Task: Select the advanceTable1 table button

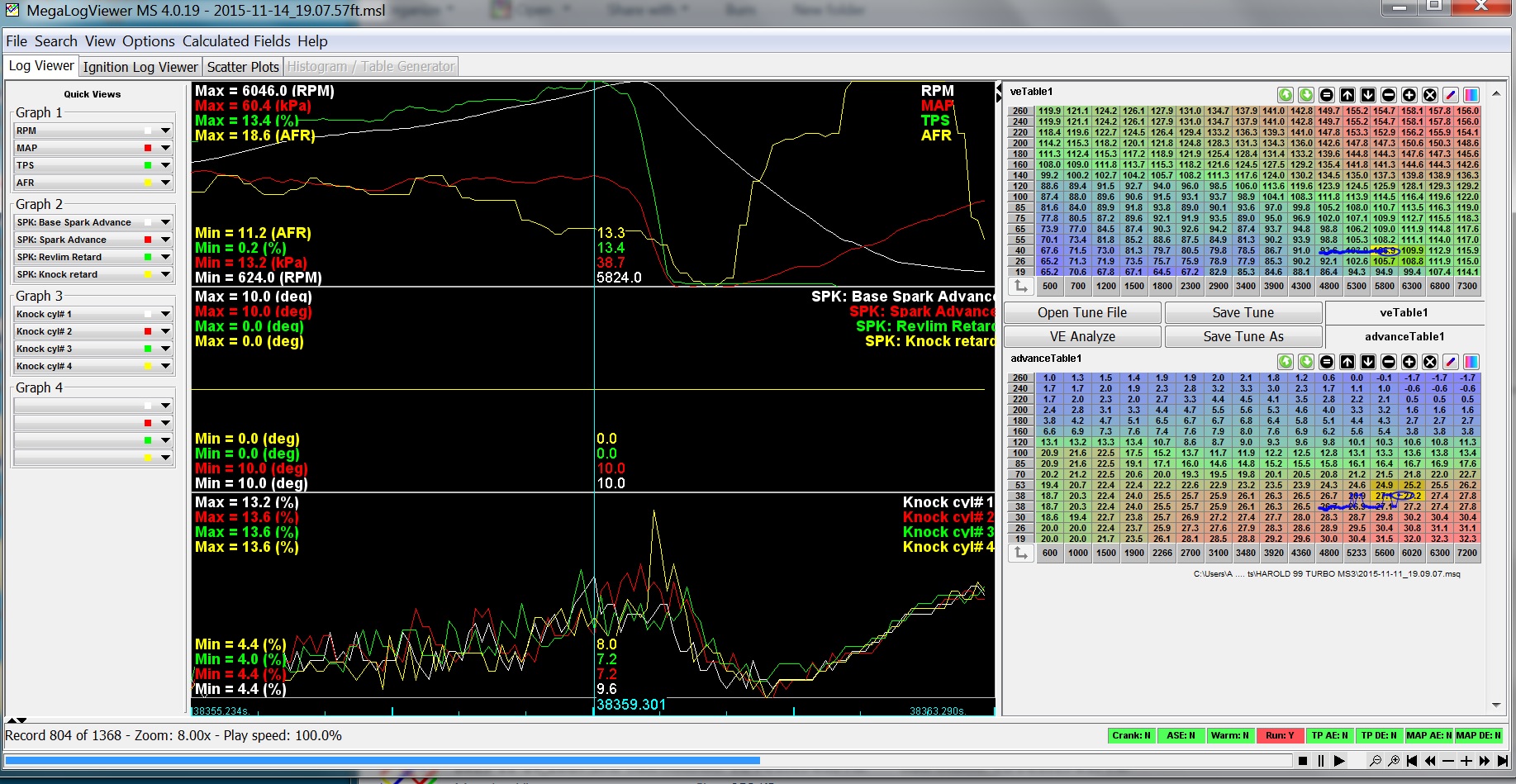Action: click(1404, 337)
